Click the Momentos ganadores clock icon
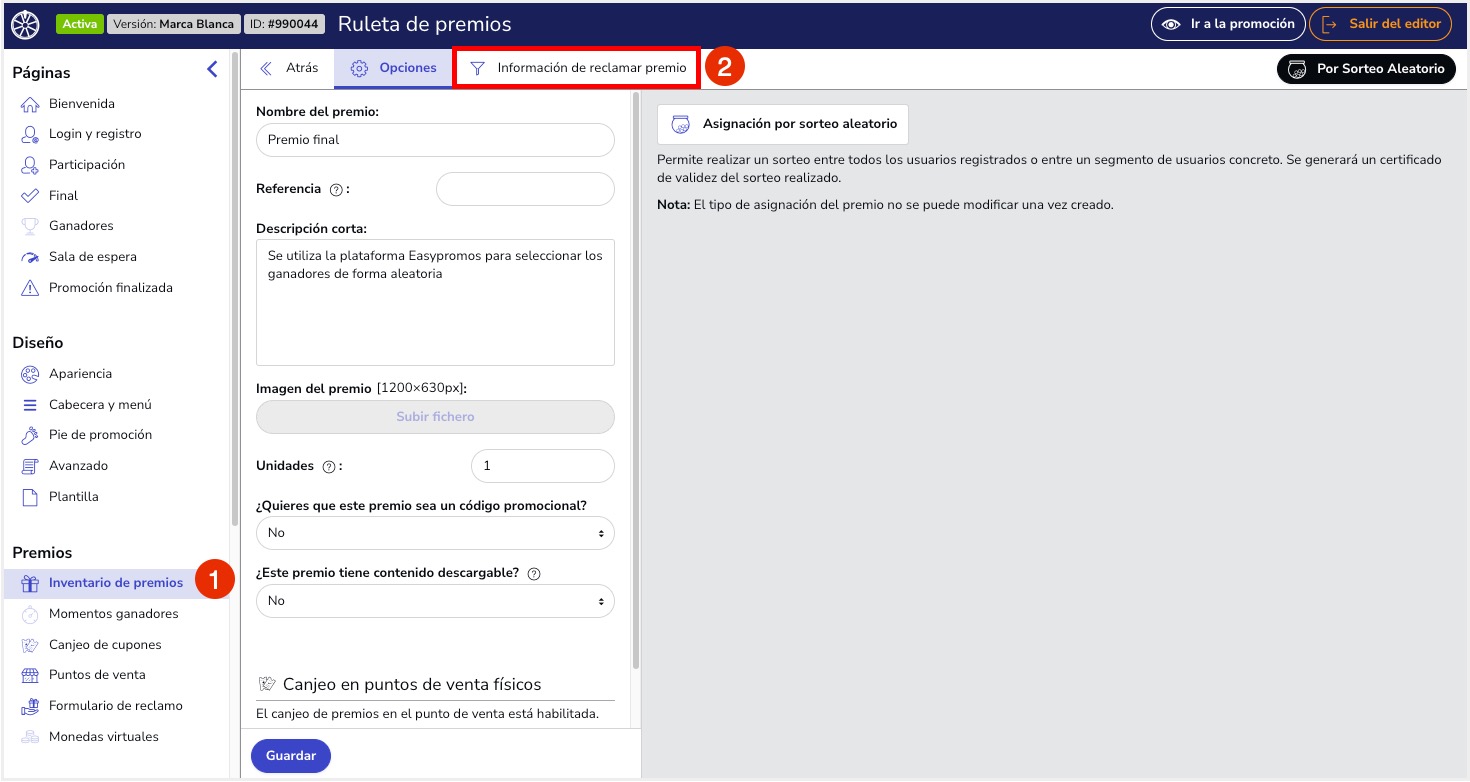The height and width of the screenshot is (782, 1470). pos(30,614)
